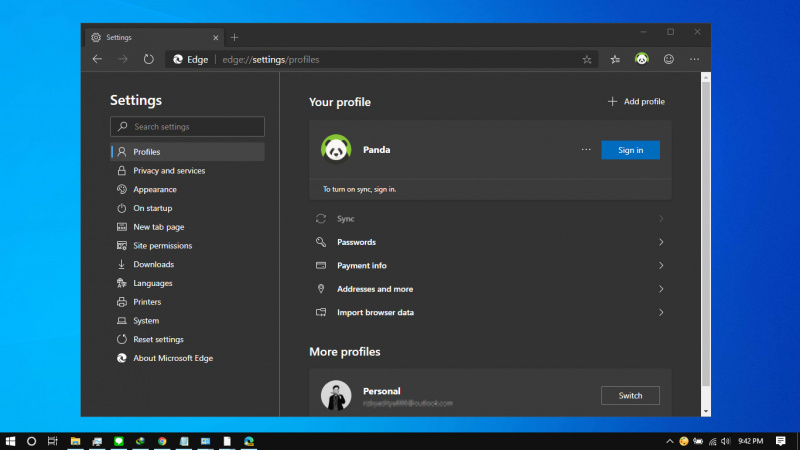The width and height of the screenshot is (800, 450).
Task: Open a new tab with plus button
Action: tap(235, 37)
